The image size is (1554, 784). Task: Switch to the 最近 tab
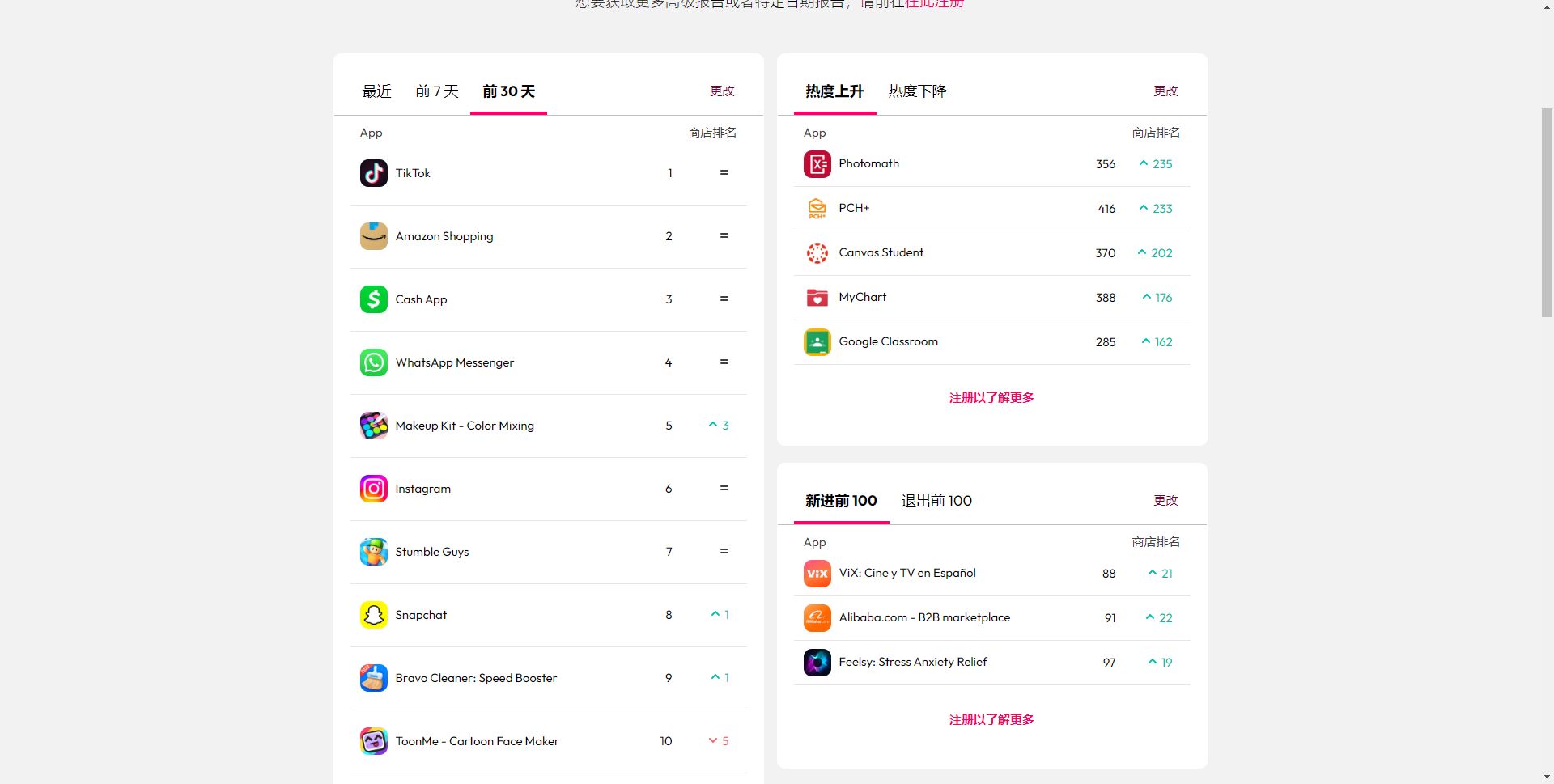pos(376,91)
